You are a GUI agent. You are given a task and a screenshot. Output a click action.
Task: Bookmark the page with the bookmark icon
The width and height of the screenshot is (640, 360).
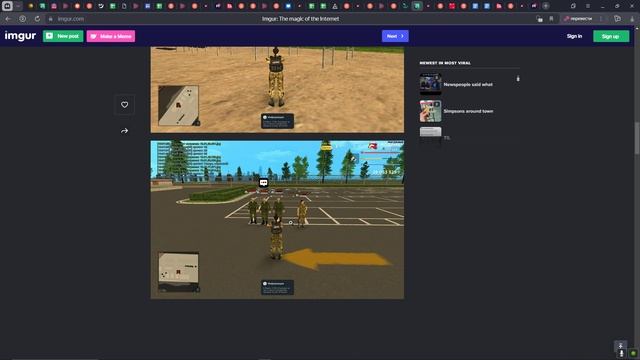click(551, 19)
